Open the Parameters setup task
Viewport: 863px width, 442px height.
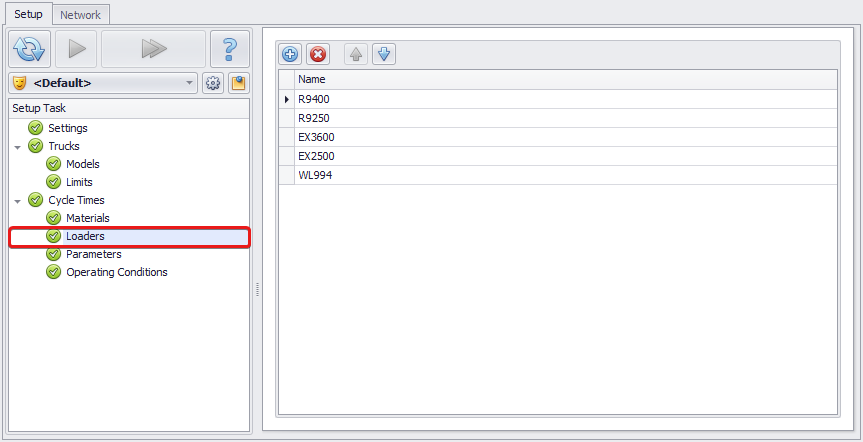click(94, 254)
